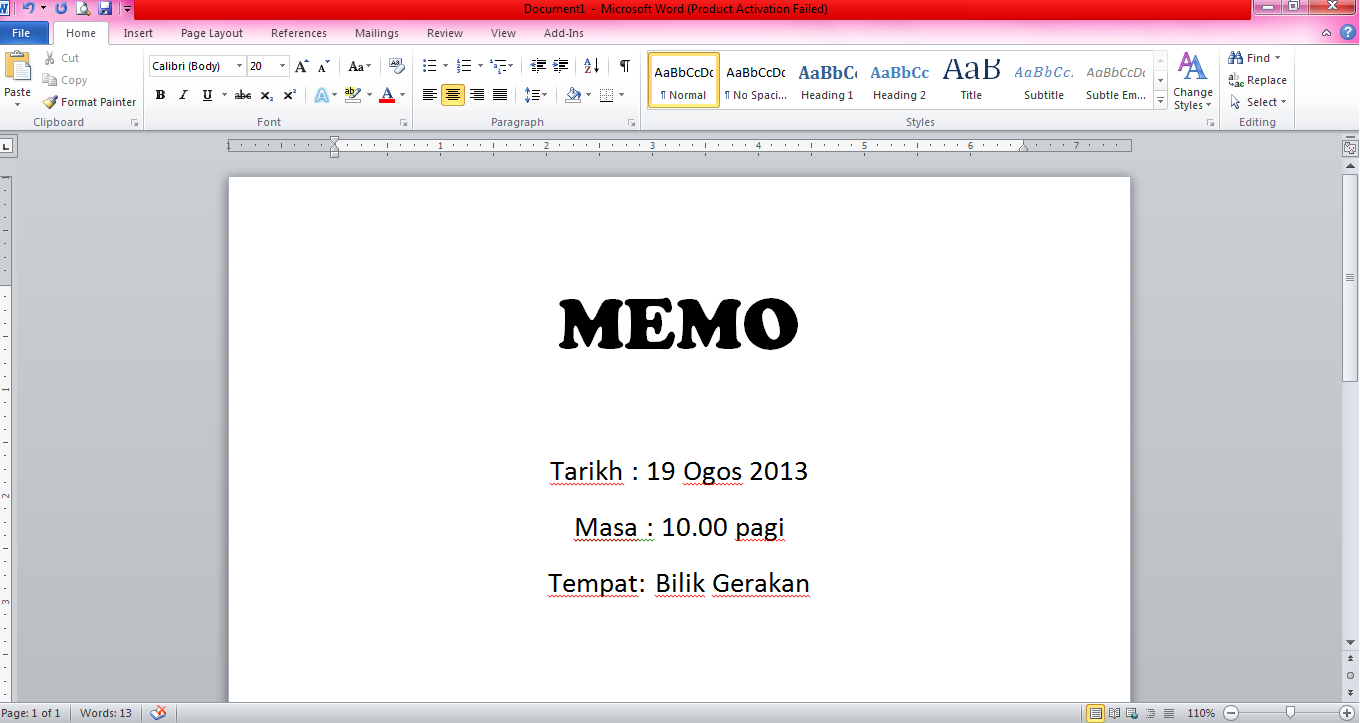Click the proofing errors icon in status bar
The image size is (1360, 723).
tap(157, 713)
